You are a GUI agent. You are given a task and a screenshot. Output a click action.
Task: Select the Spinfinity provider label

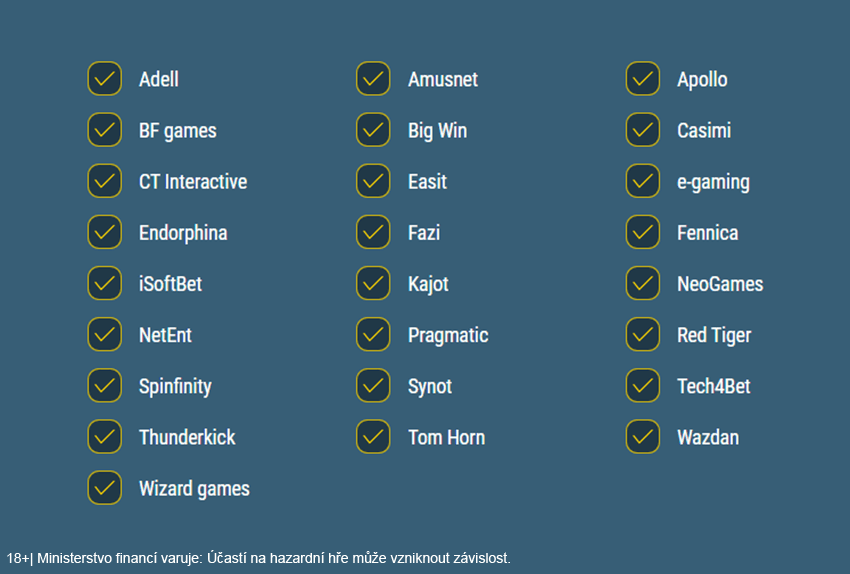(x=175, y=386)
